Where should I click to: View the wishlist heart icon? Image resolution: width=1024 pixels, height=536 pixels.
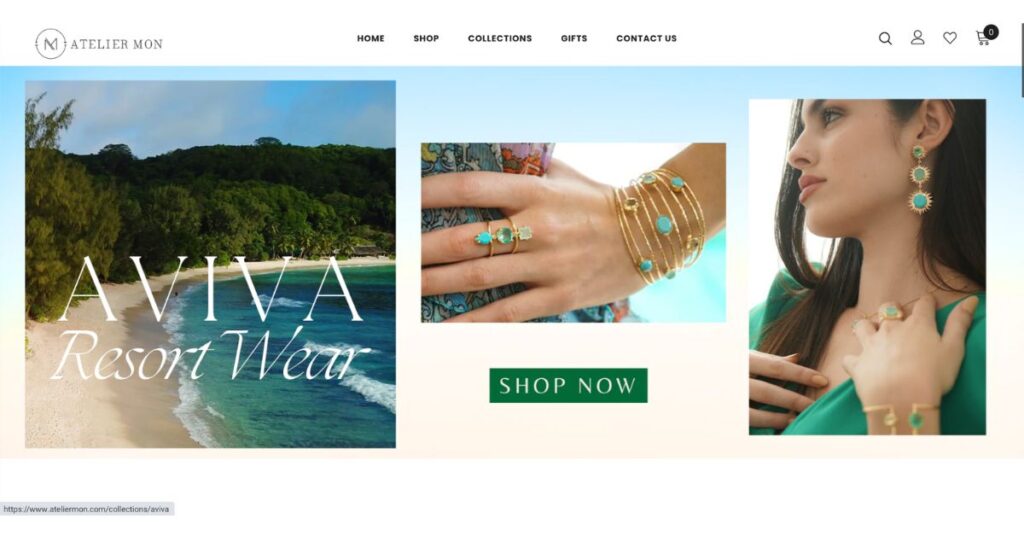coord(950,39)
